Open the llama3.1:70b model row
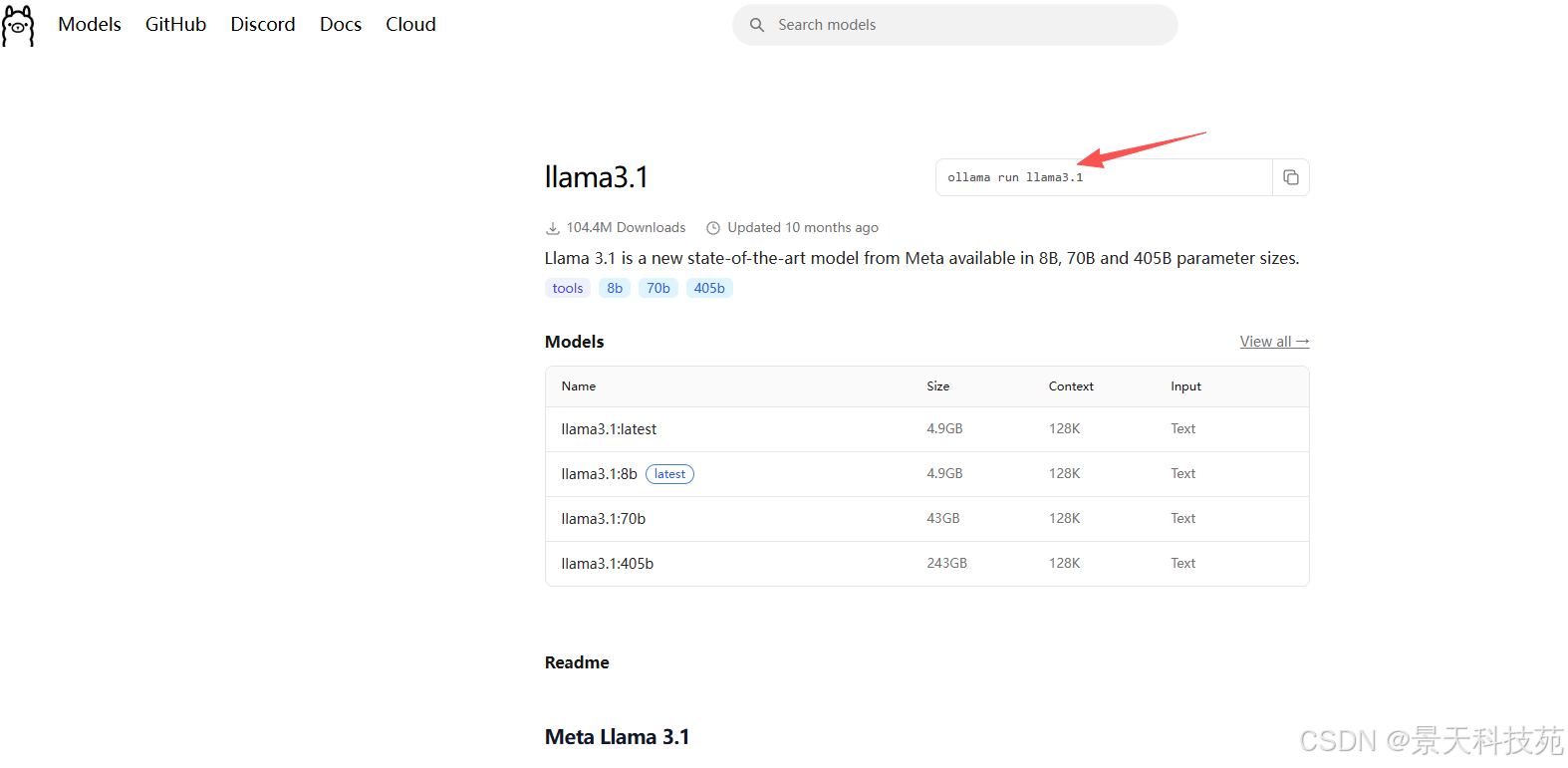1568x768 pixels. coord(926,519)
